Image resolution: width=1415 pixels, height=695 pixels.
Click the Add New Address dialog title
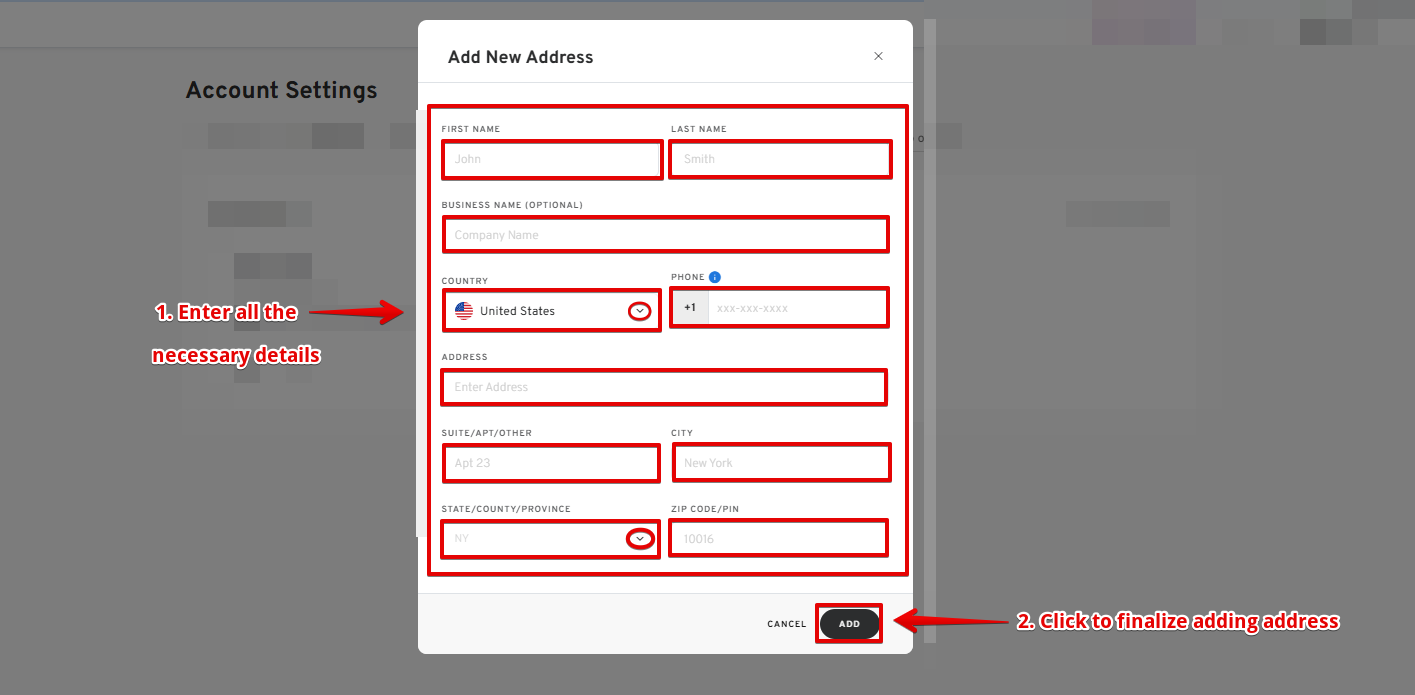tap(520, 57)
